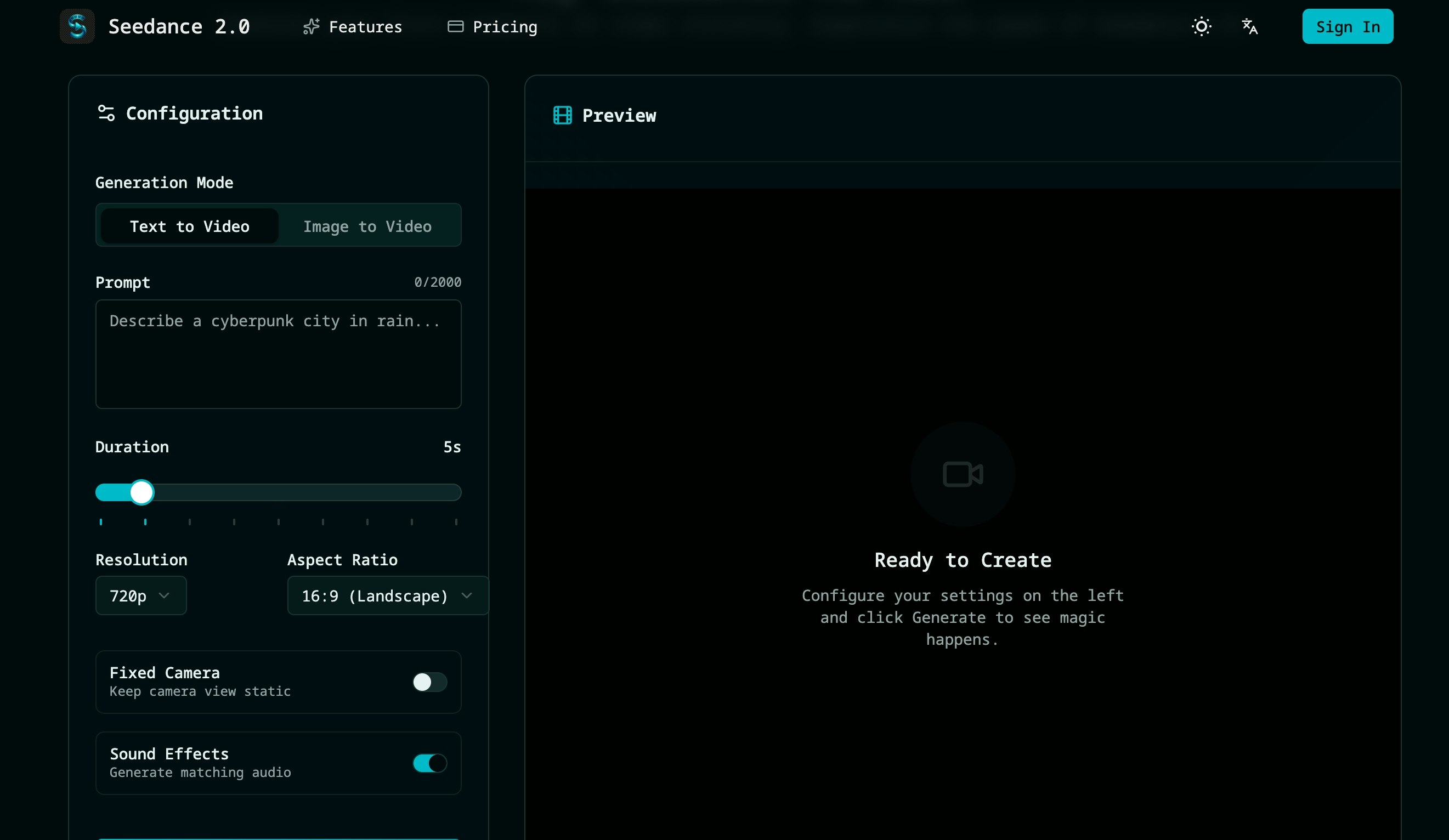Switch to Image to Video mode

(x=367, y=226)
